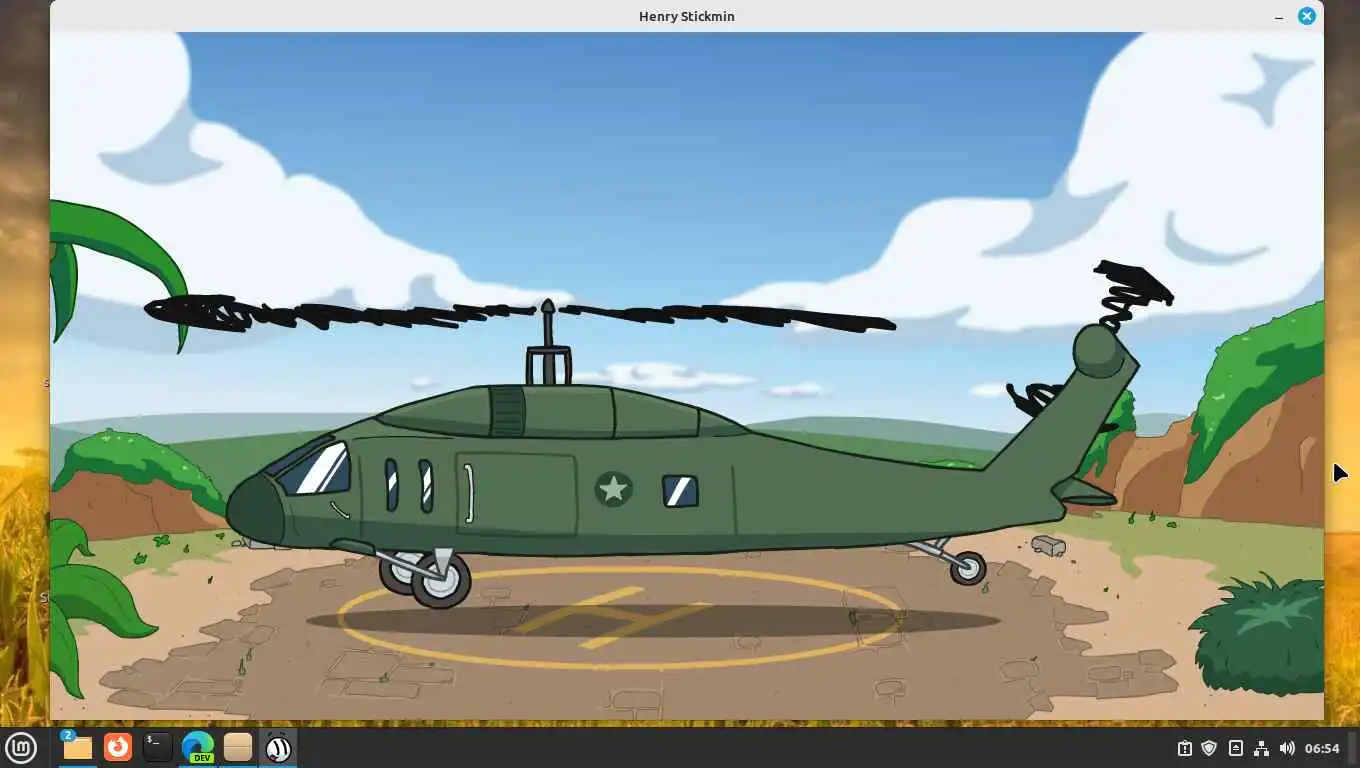Screen dimensions: 1360x768
Task: Open the network connections tray icon
Action: (x=1261, y=748)
